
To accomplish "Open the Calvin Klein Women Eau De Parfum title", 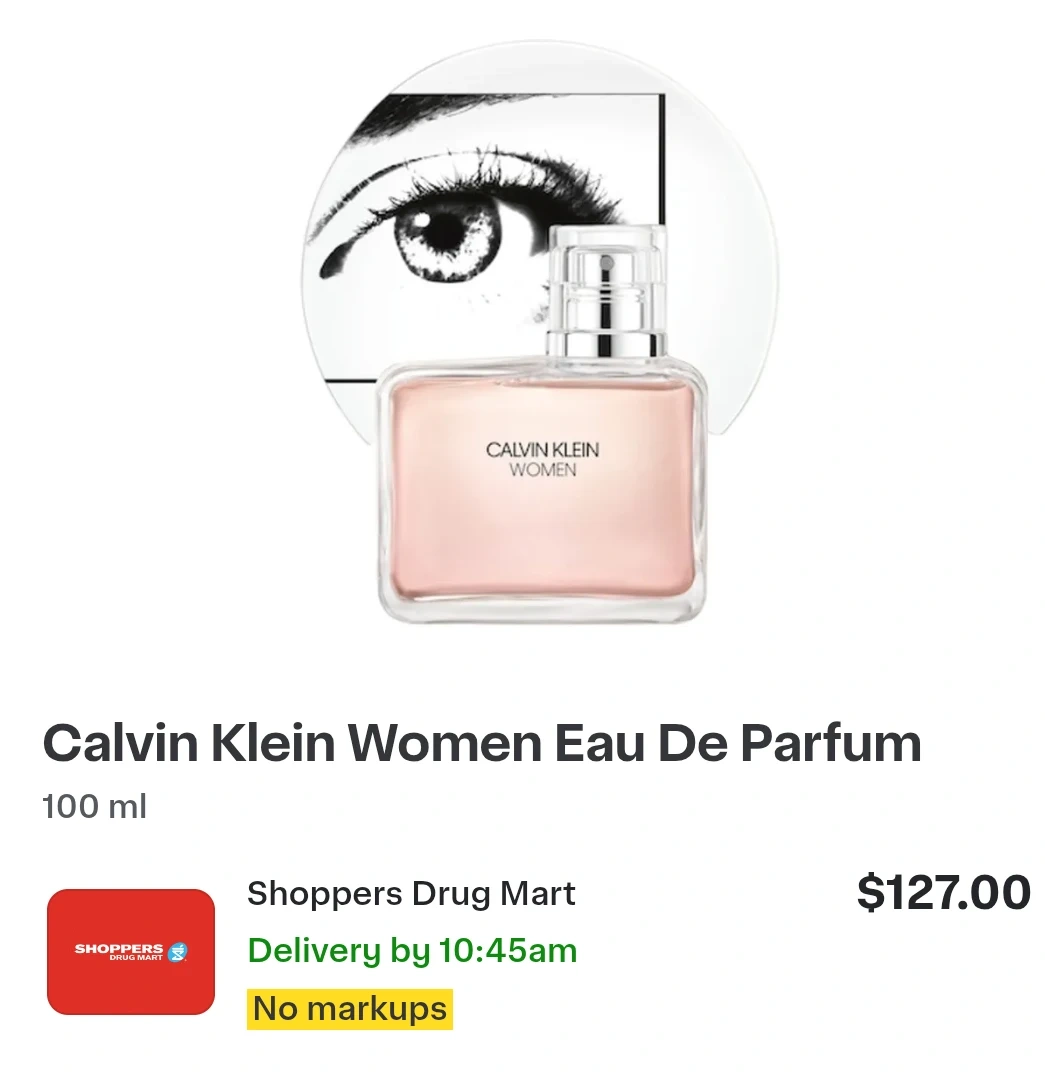I will tap(482, 743).
